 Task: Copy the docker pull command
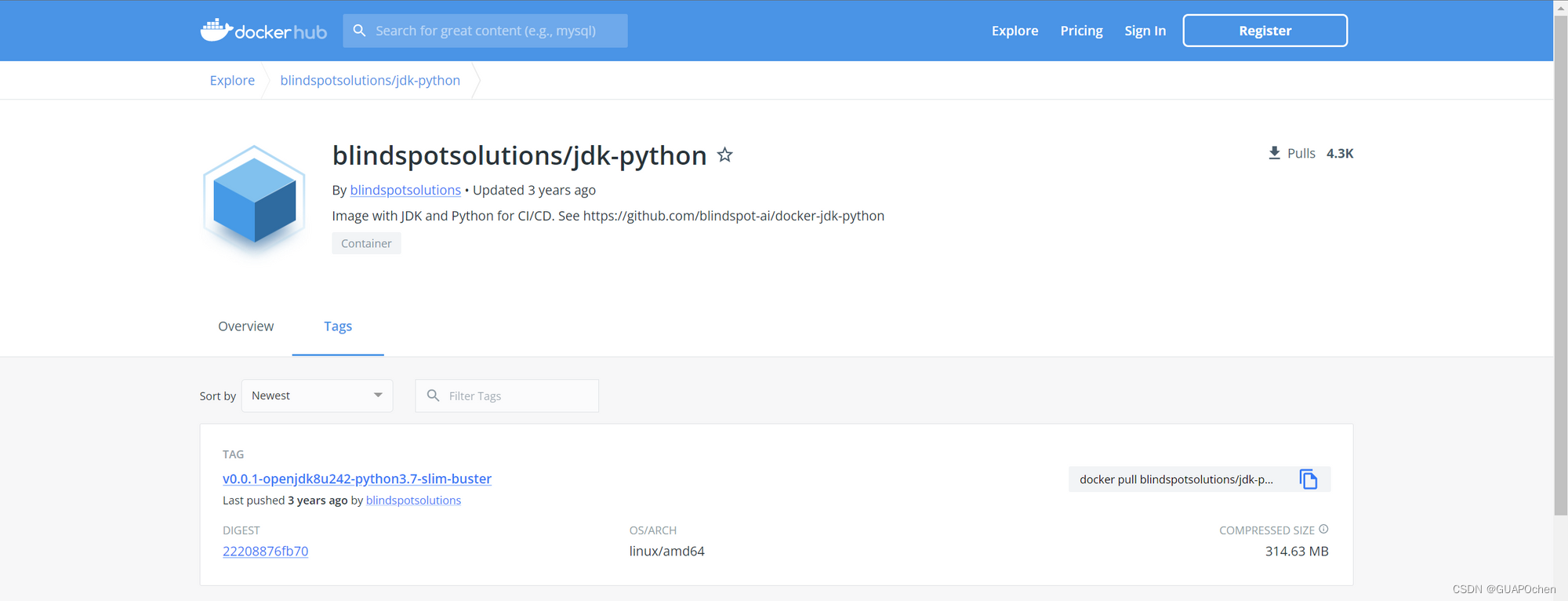tap(1308, 479)
